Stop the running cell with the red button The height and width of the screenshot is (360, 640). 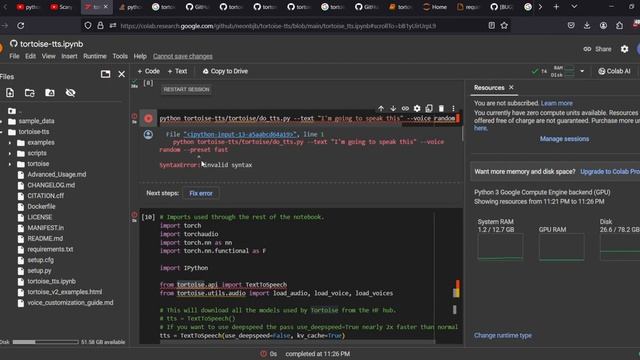[148, 118]
